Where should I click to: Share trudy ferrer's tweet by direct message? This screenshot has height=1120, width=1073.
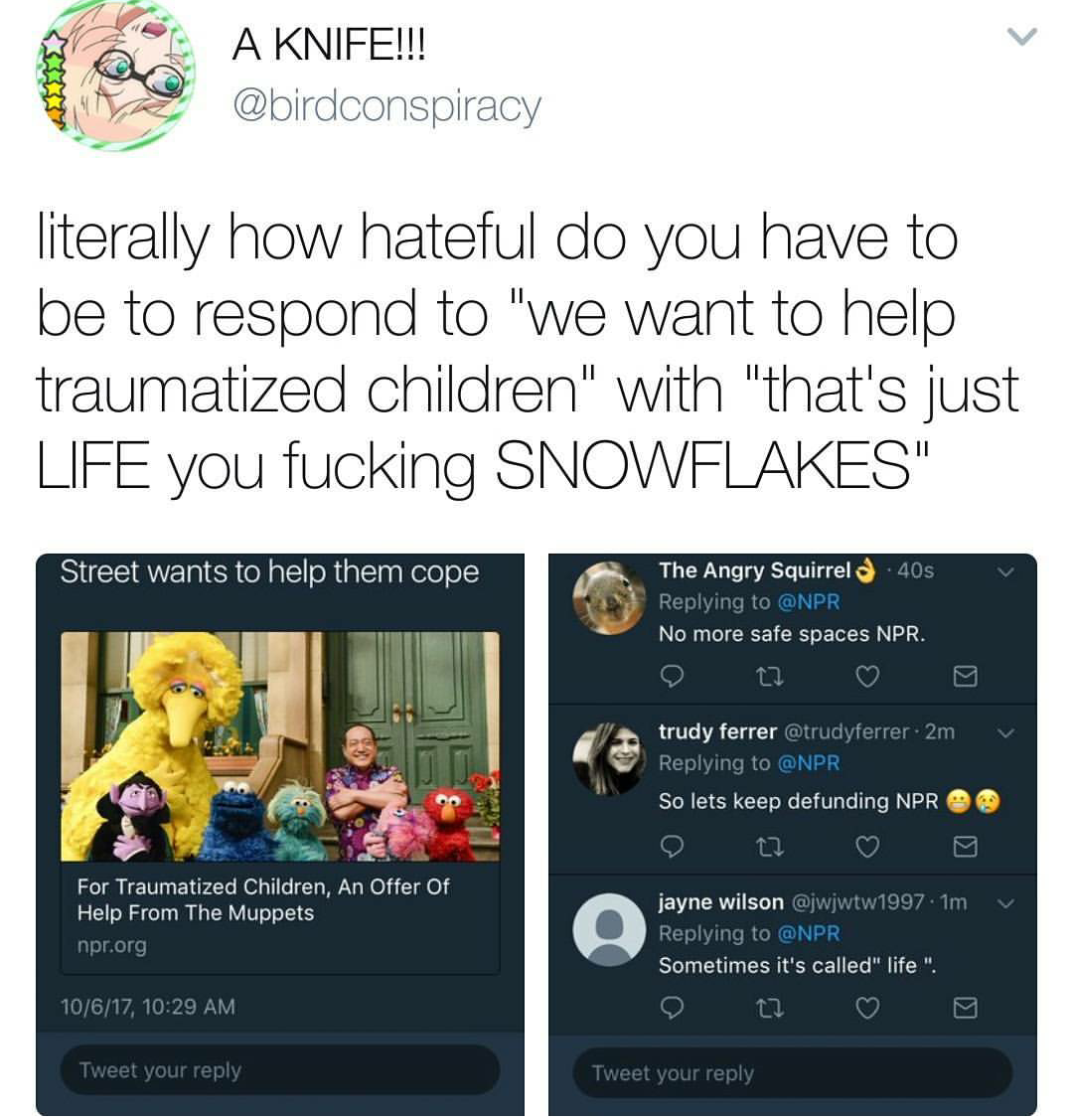pyautogui.click(x=965, y=847)
